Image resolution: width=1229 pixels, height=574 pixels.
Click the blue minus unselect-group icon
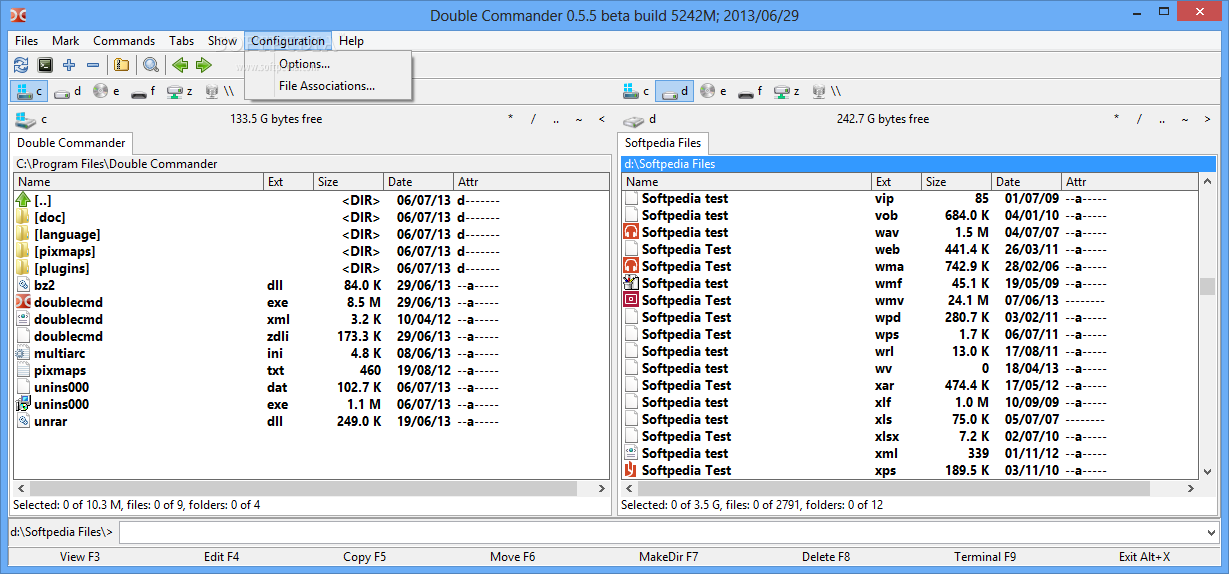coord(93,65)
